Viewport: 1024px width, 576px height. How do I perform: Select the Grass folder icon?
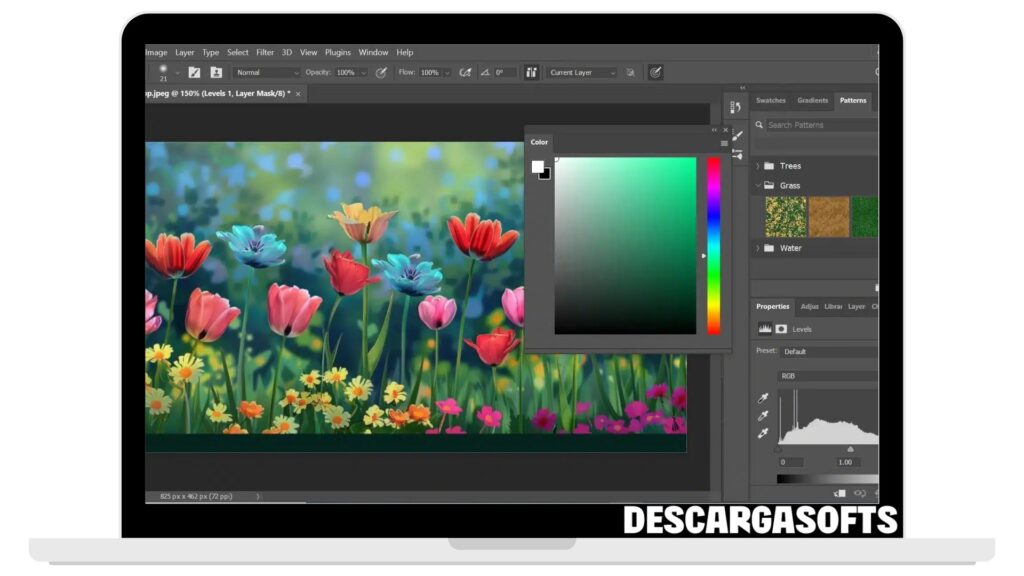tap(769, 185)
